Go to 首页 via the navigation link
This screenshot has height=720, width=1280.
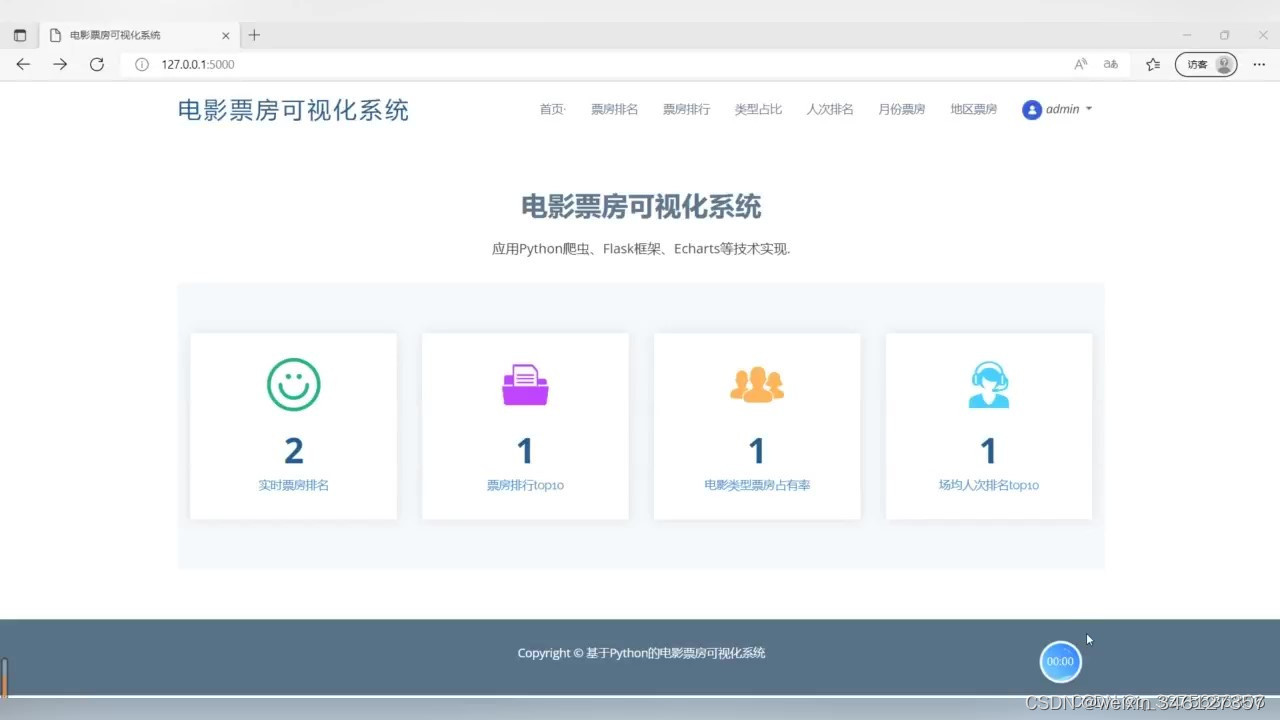(x=550, y=110)
